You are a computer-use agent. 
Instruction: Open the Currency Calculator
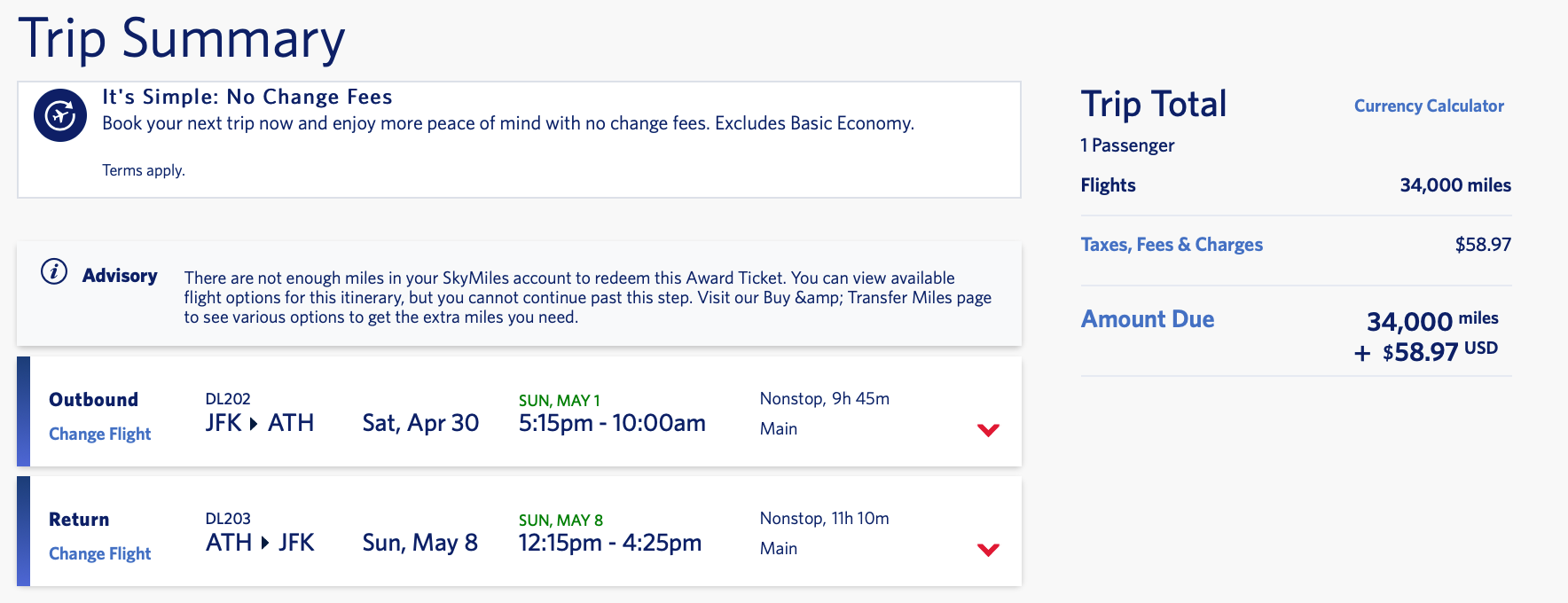1429,106
